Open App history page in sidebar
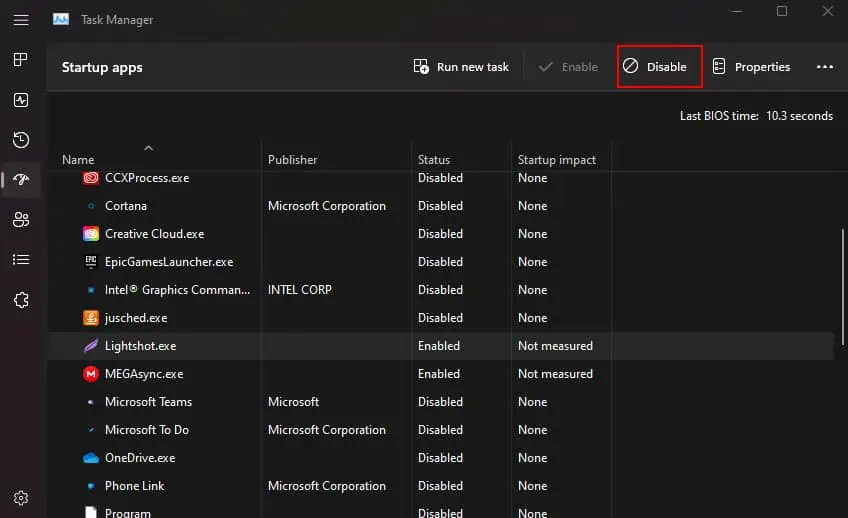 coord(21,140)
